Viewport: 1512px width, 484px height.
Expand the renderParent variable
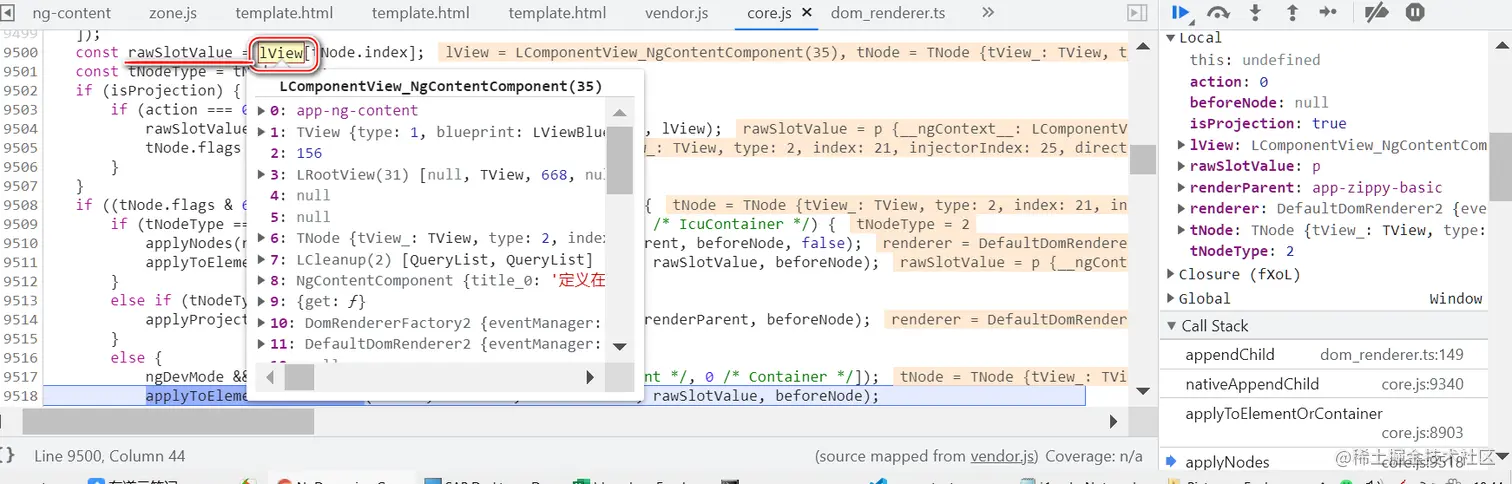(1183, 188)
